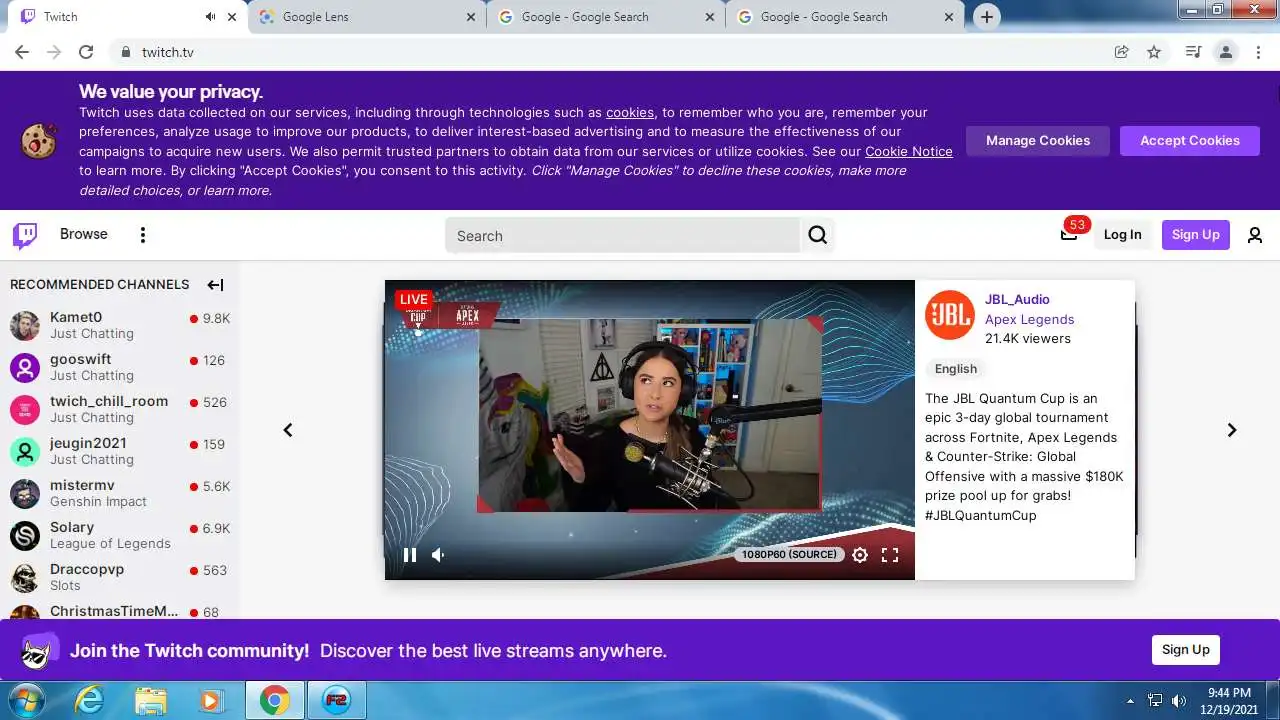
Task: Open the JBL_Audio channel link
Action: pyautogui.click(x=1017, y=299)
